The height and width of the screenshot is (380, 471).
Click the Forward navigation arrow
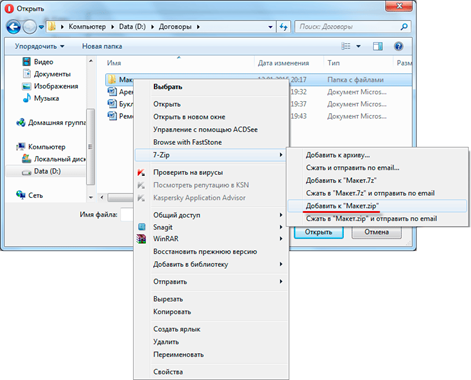[29, 27]
